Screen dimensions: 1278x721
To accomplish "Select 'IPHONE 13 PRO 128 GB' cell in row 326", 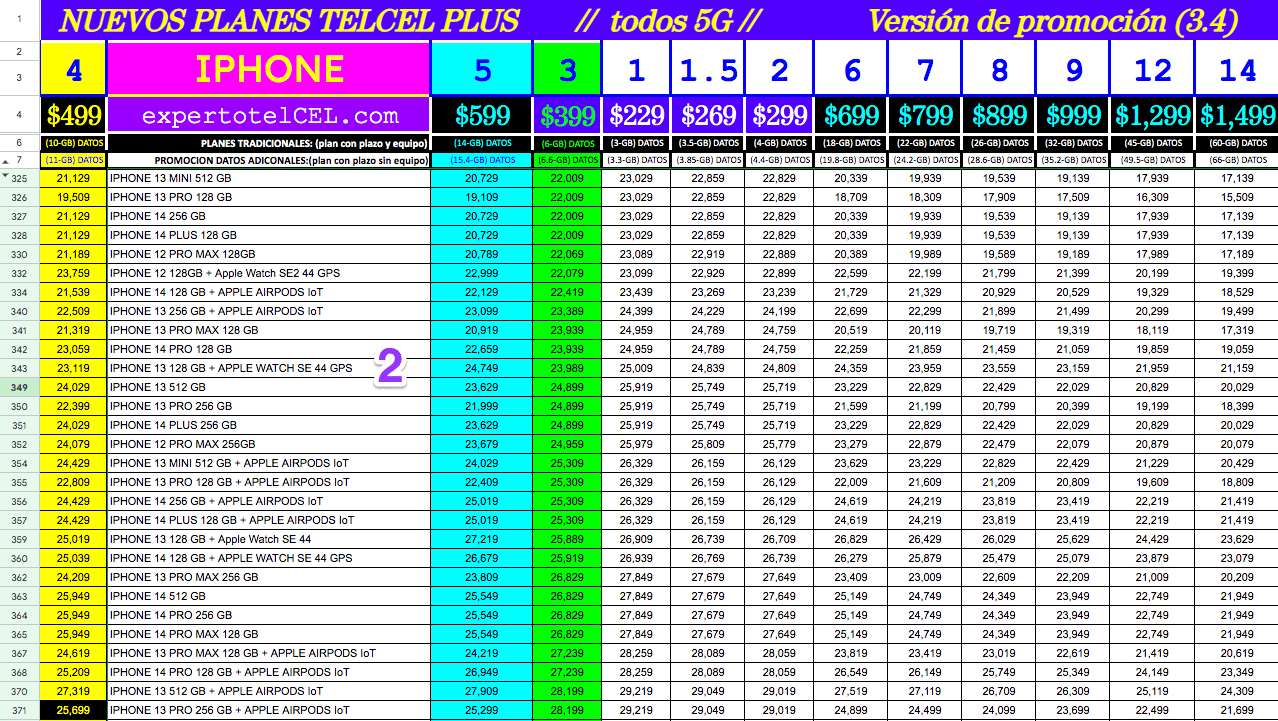I will (x=269, y=197).
